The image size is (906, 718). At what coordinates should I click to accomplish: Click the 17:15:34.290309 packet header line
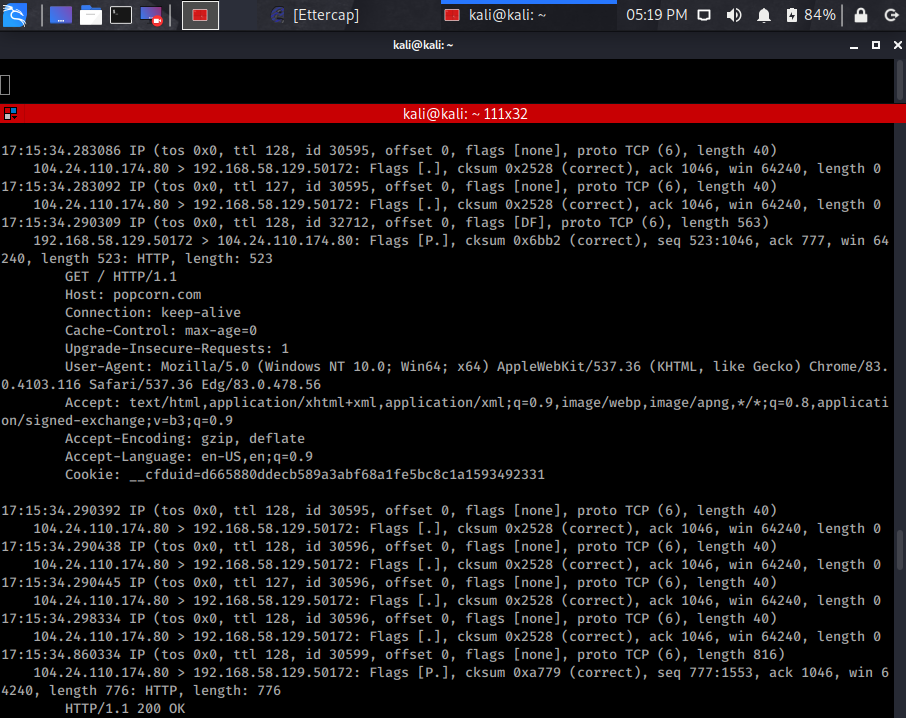tap(385, 222)
